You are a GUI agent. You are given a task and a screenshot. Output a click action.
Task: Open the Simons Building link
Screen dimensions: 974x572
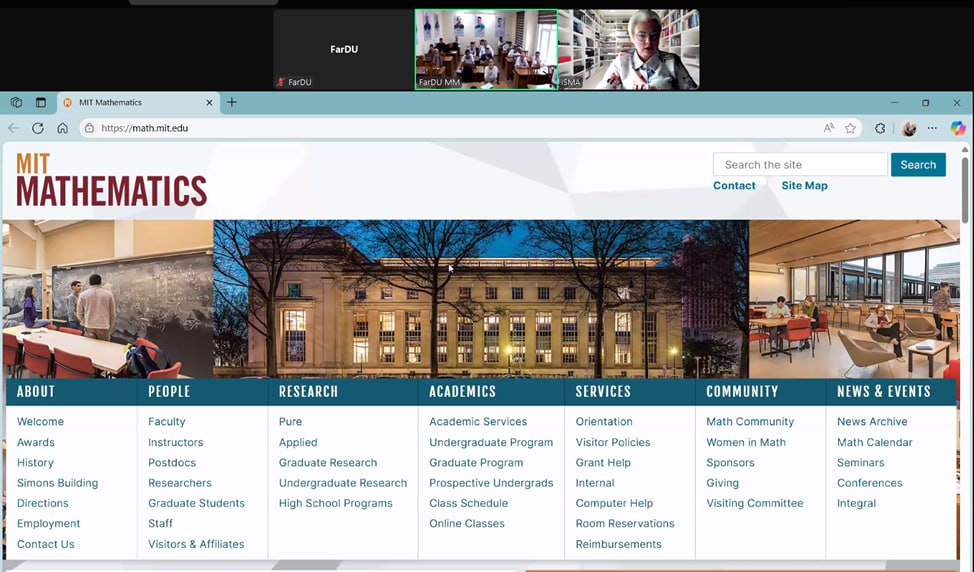57,483
